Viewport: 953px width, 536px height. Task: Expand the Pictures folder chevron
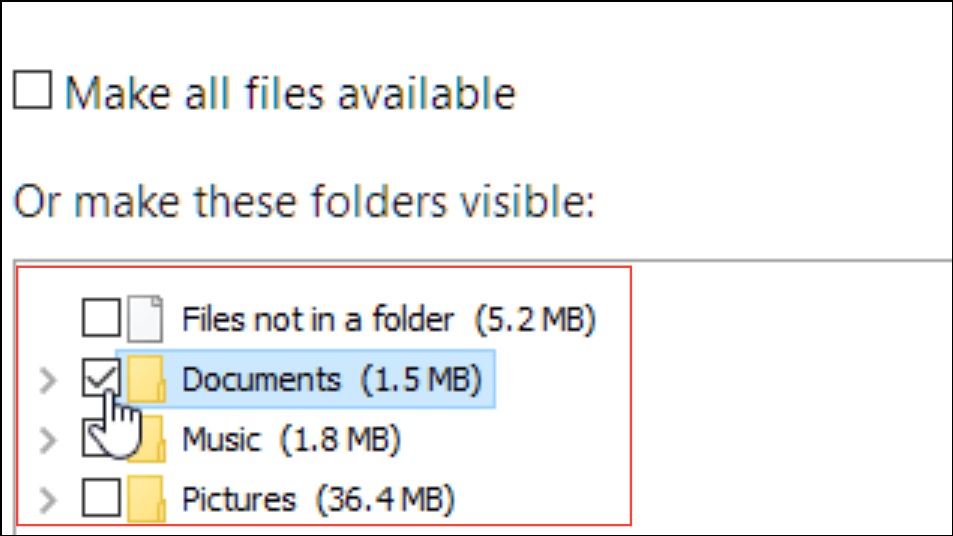(48, 500)
